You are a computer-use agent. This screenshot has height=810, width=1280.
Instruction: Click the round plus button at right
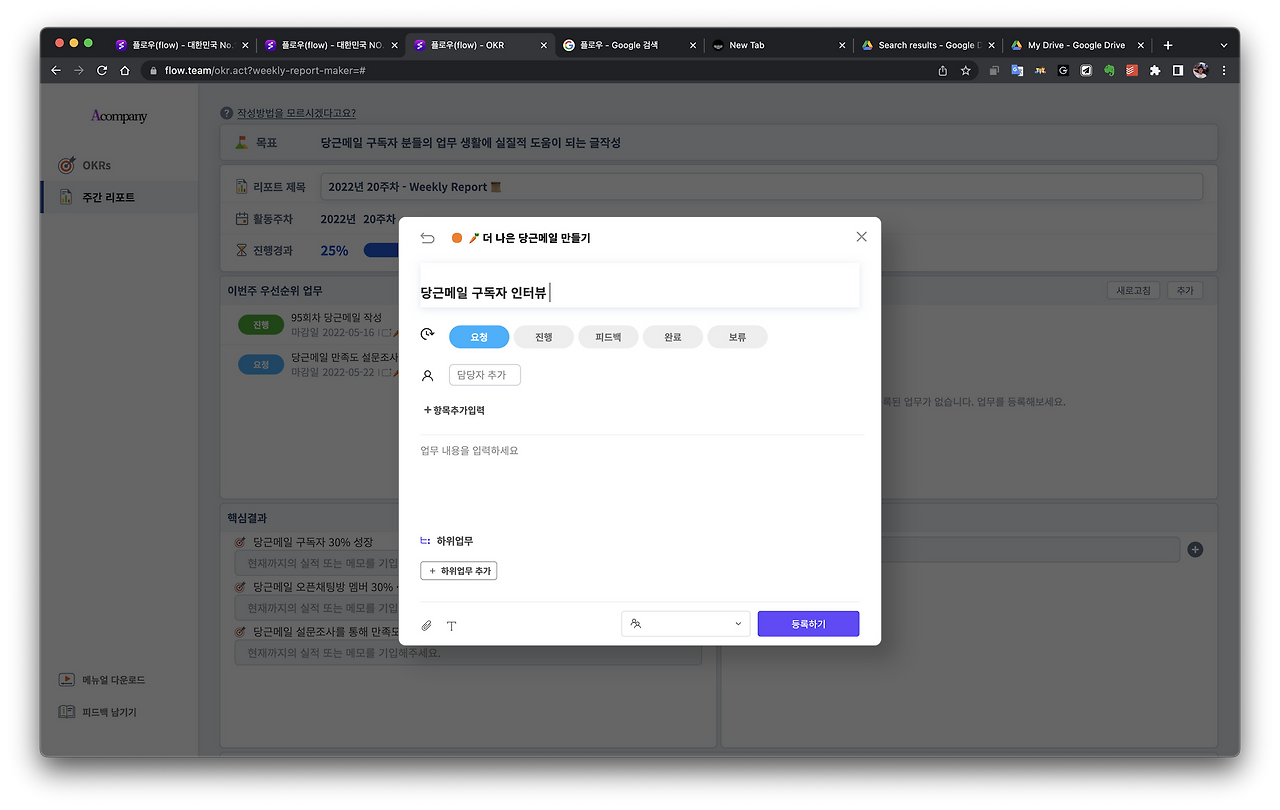(1195, 549)
